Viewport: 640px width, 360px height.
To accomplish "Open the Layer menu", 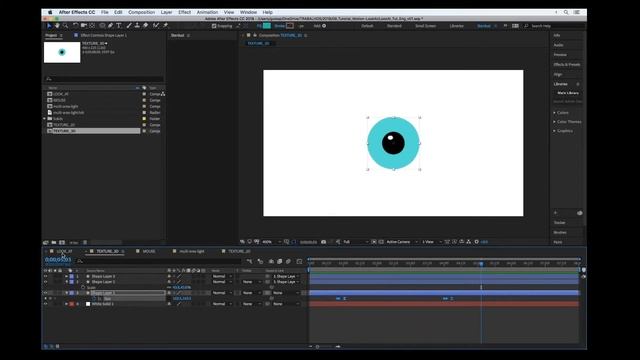I will point(166,12).
